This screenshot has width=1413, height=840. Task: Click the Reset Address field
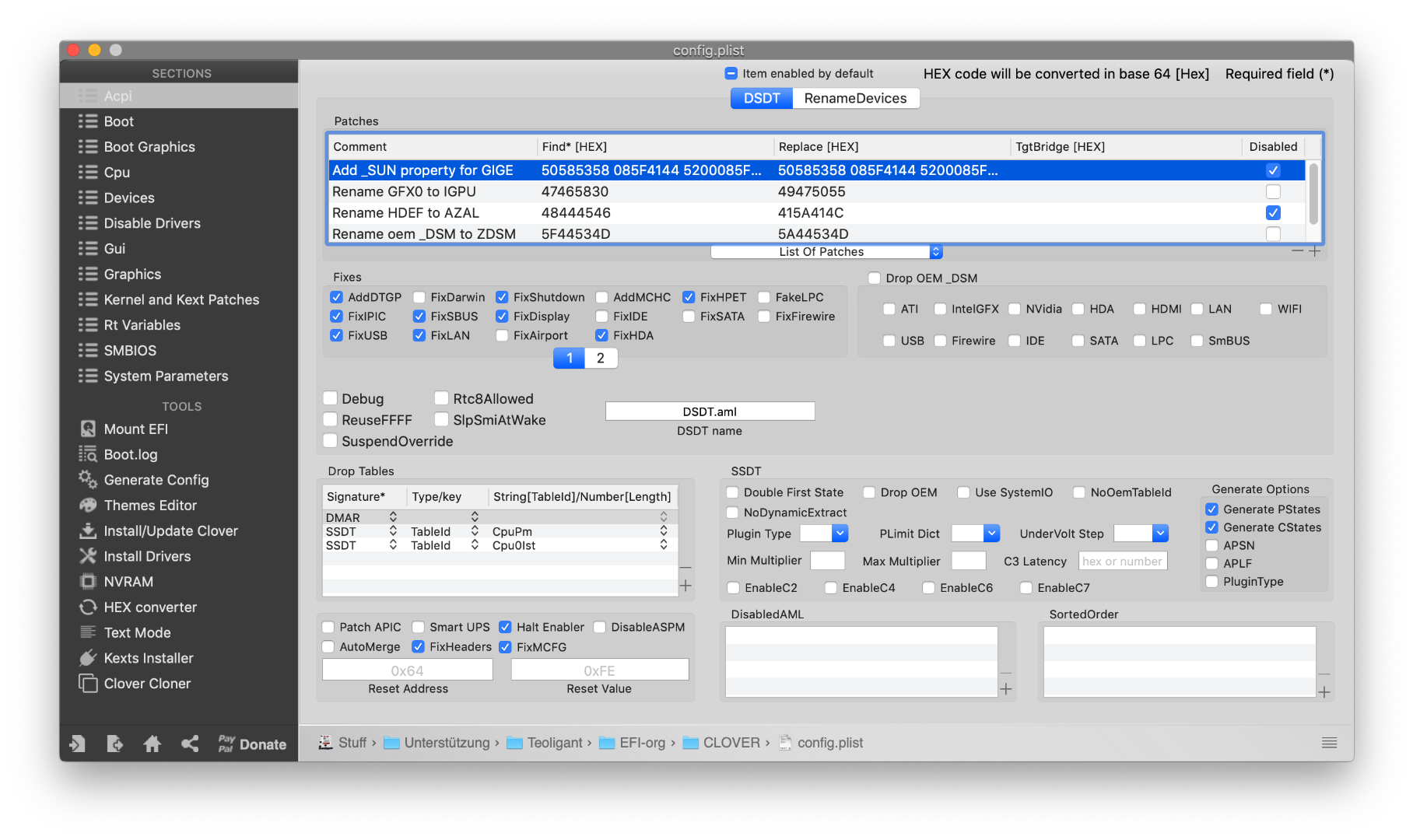(408, 670)
